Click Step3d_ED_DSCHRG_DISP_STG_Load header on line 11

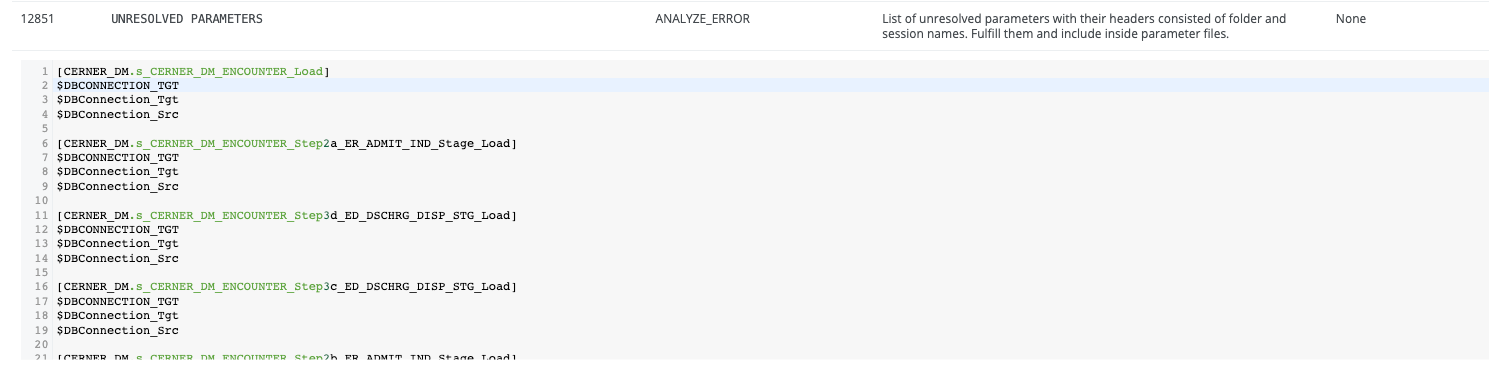pyautogui.click(x=287, y=215)
